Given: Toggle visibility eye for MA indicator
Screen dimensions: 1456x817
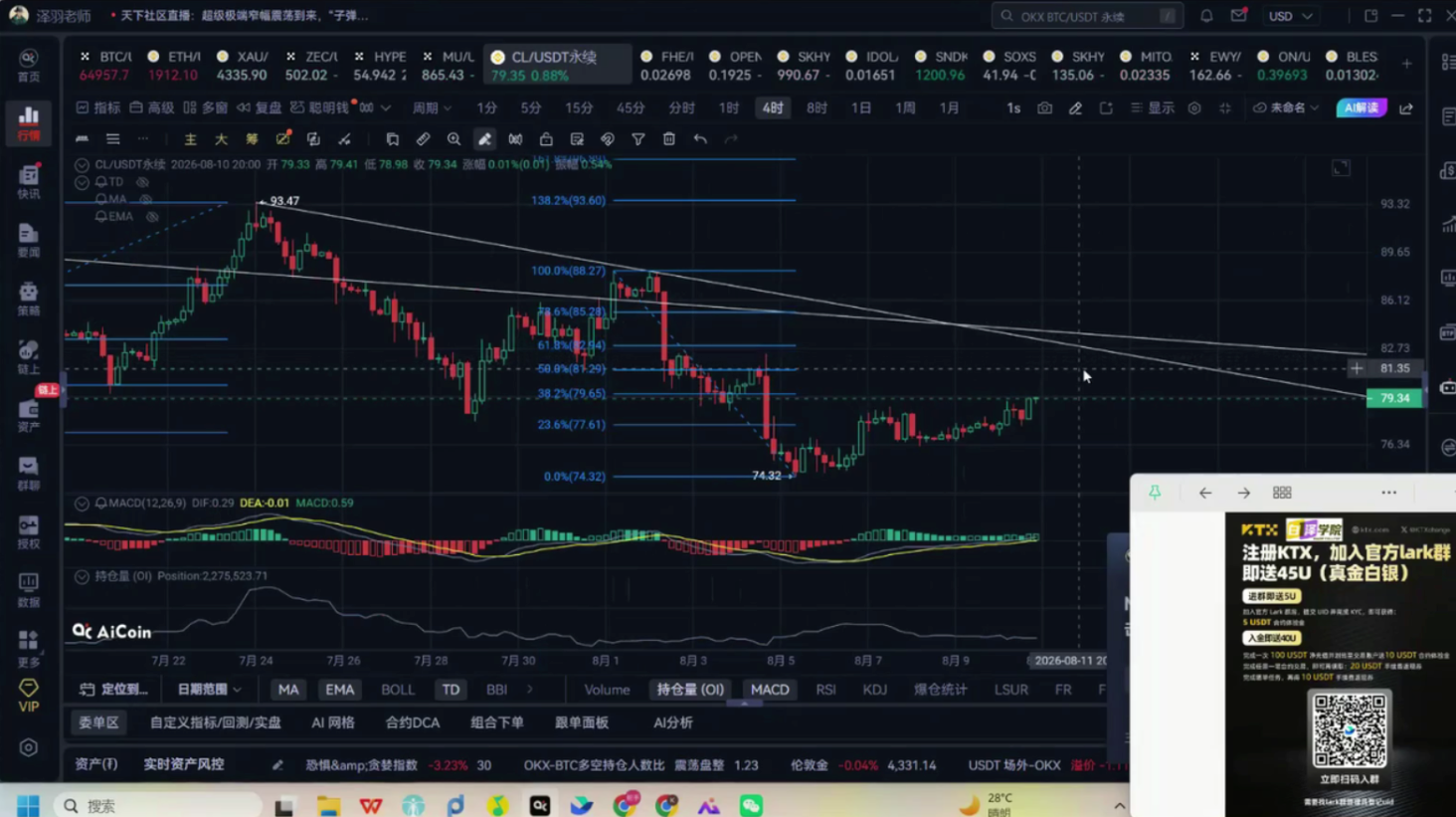Looking at the screenshot, I should point(145,199).
